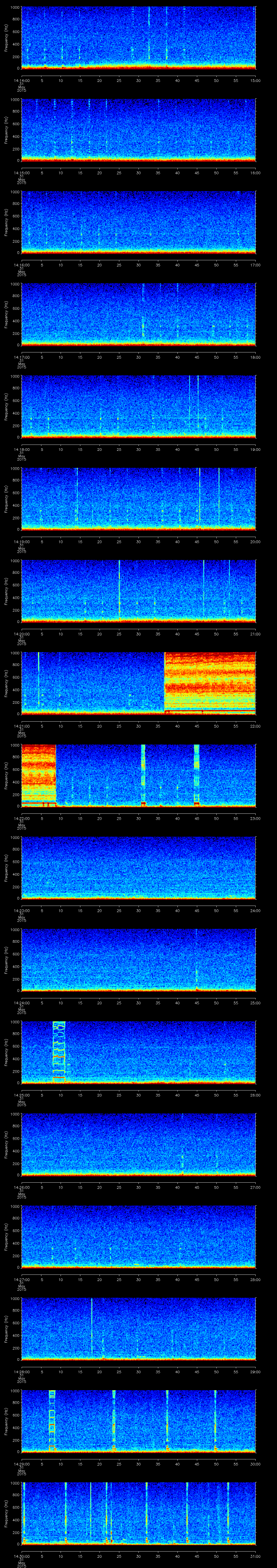Click the 14:16:00 spectrogram panel
Screen dimensions: 277x1568
tap(139, 222)
